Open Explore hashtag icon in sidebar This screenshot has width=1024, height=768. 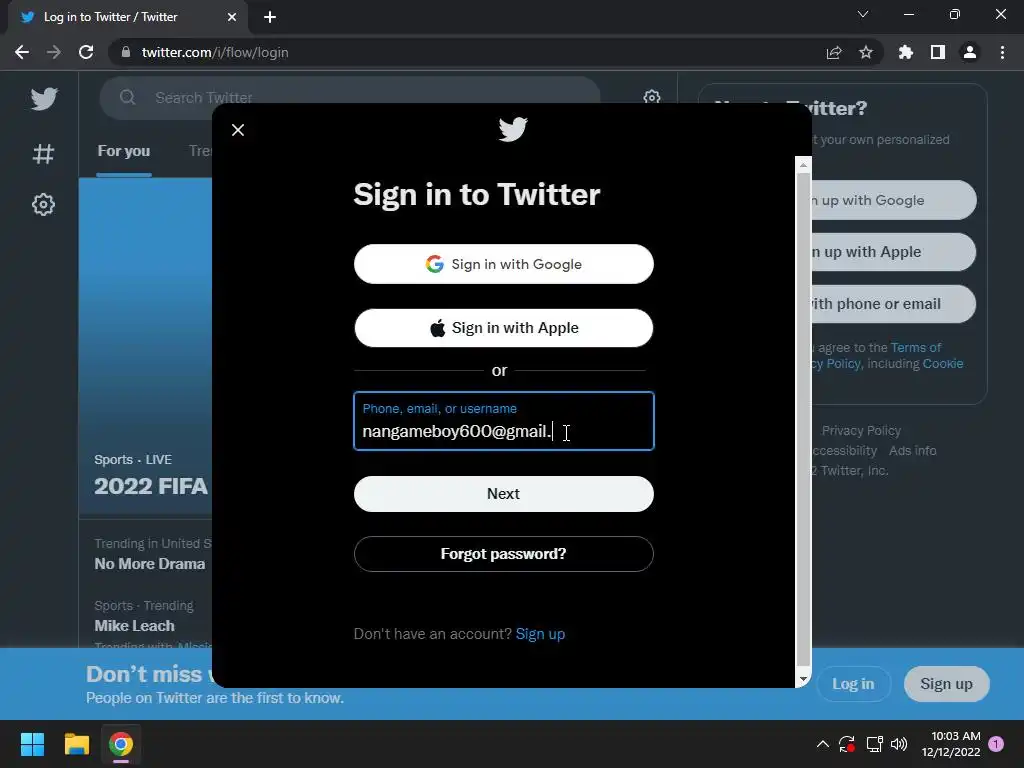(43, 153)
